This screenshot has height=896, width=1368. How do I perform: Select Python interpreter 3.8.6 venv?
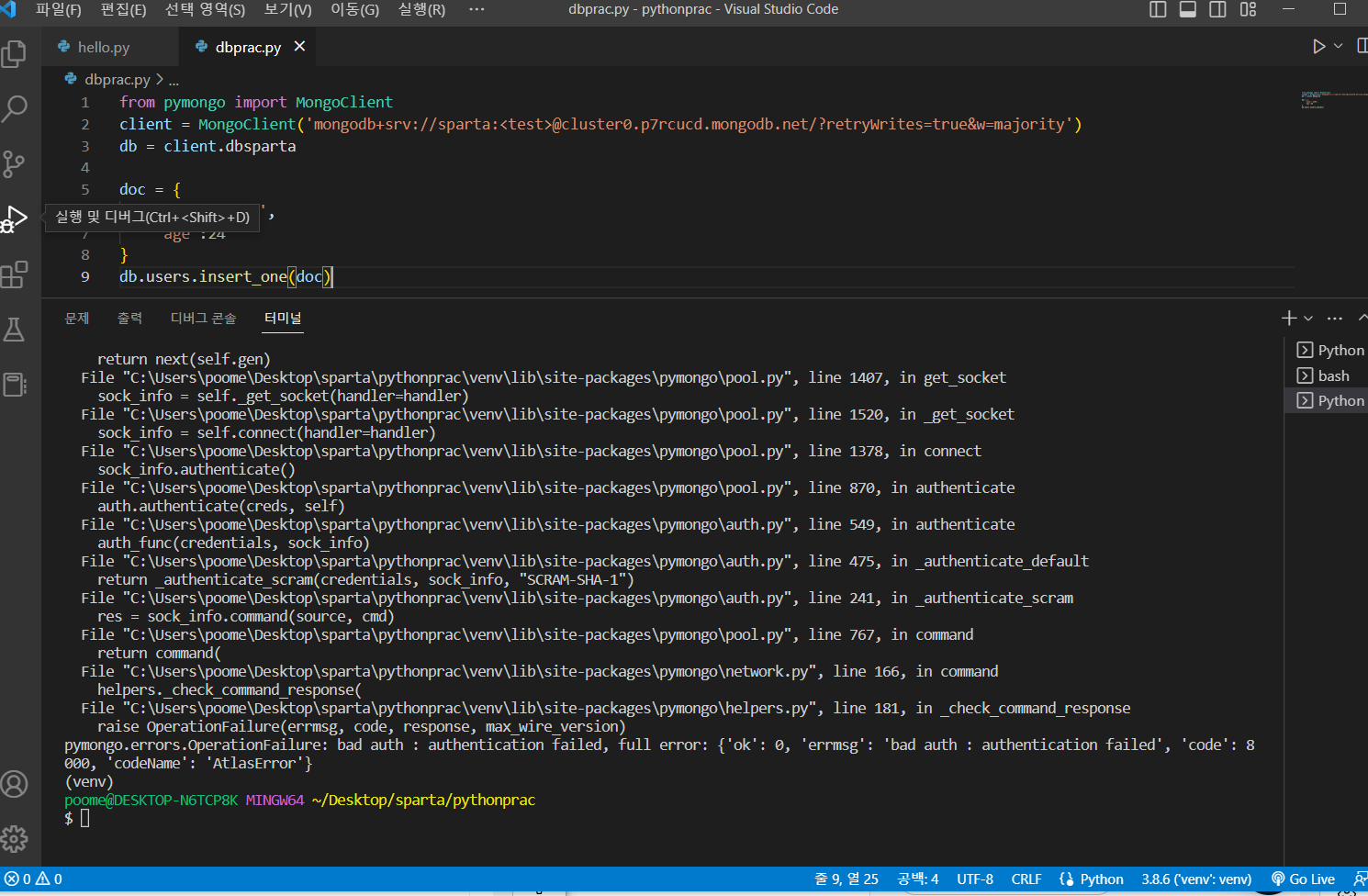(1196, 879)
